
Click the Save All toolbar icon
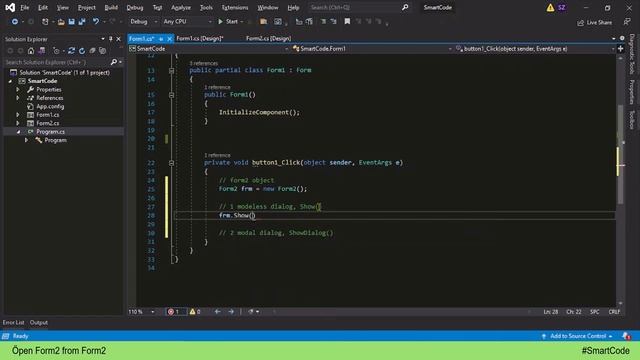pyautogui.click(x=82, y=22)
